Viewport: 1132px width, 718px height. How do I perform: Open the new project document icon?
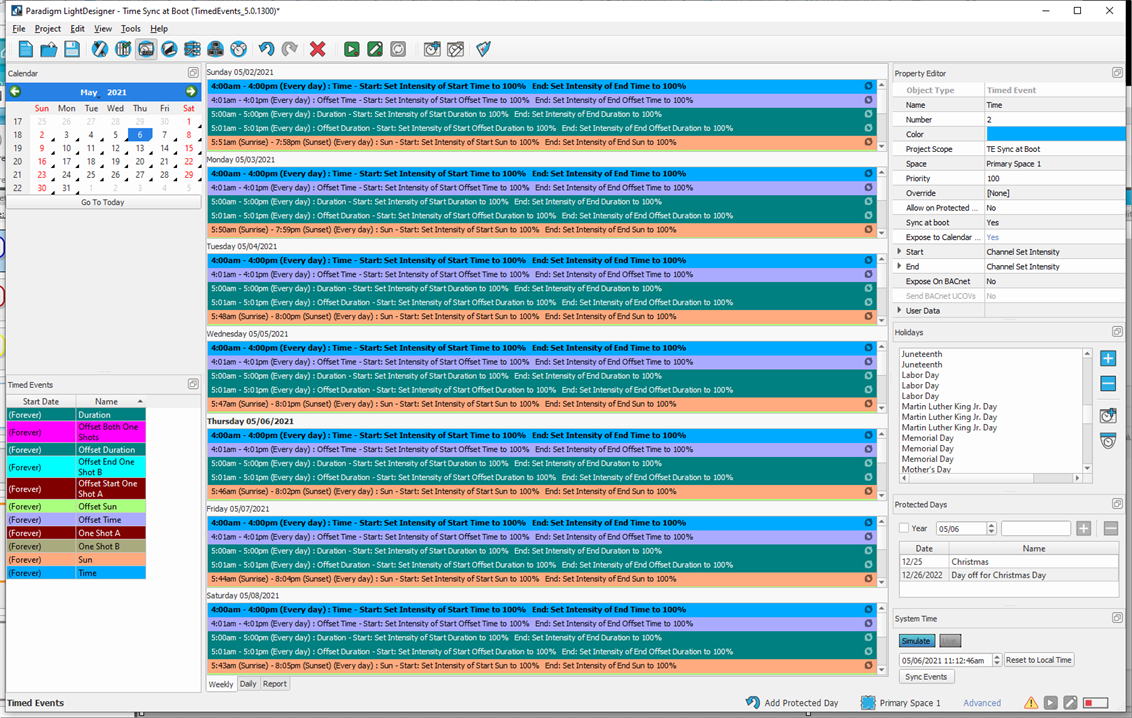[26, 49]
